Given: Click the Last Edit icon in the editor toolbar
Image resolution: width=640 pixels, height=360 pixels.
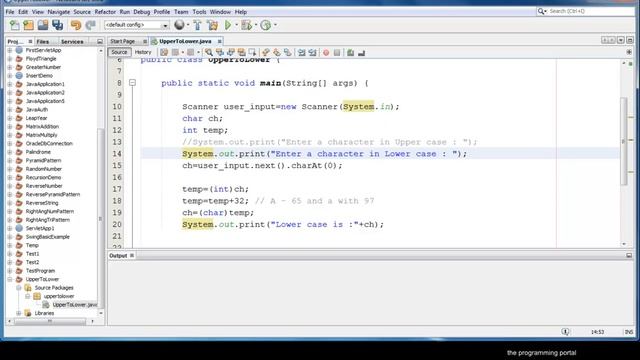Looking at the screenshot, I should (x=164, y=52).
